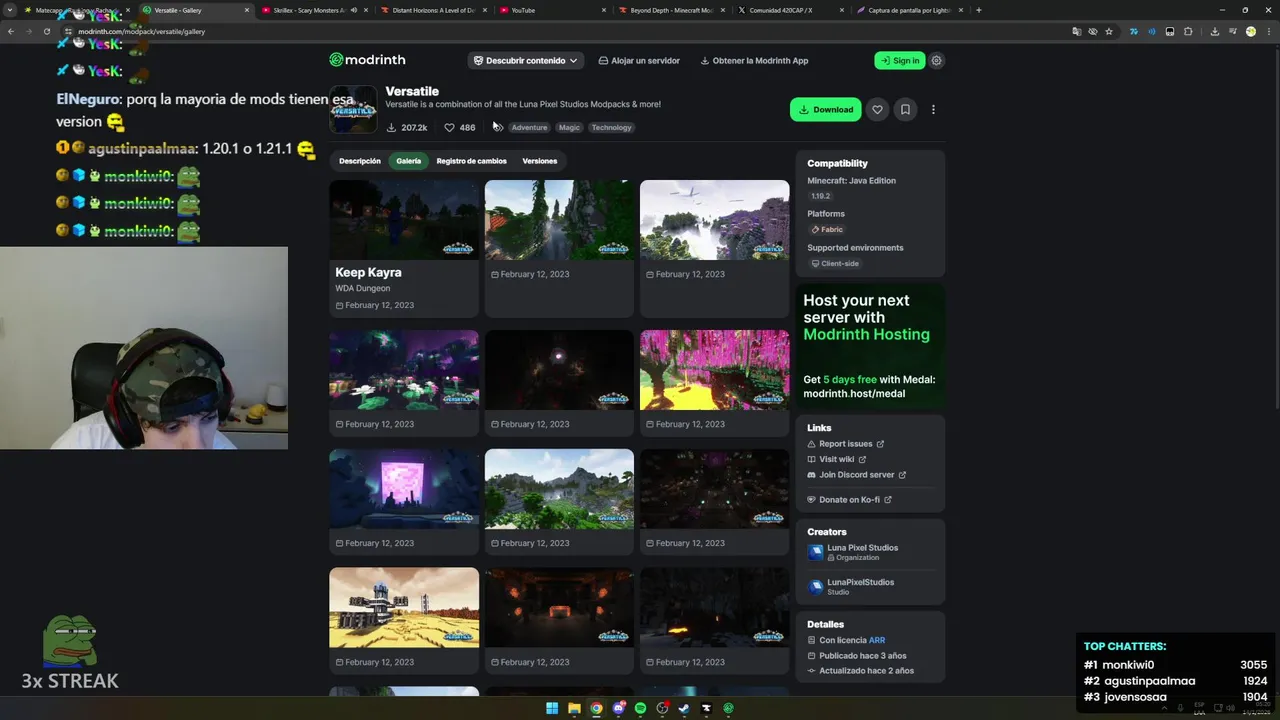Open Discord from the taskbar

point(619,708)
